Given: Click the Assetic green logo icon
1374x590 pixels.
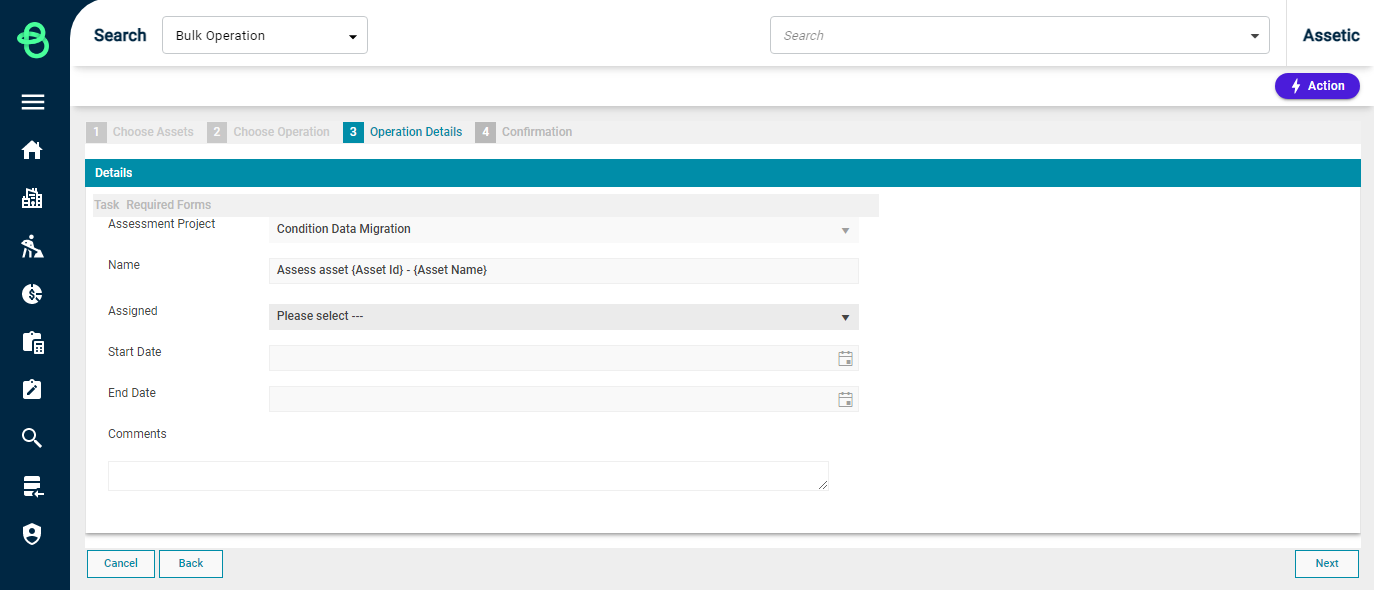Looking at the screenshot, I should click(33, 39).
